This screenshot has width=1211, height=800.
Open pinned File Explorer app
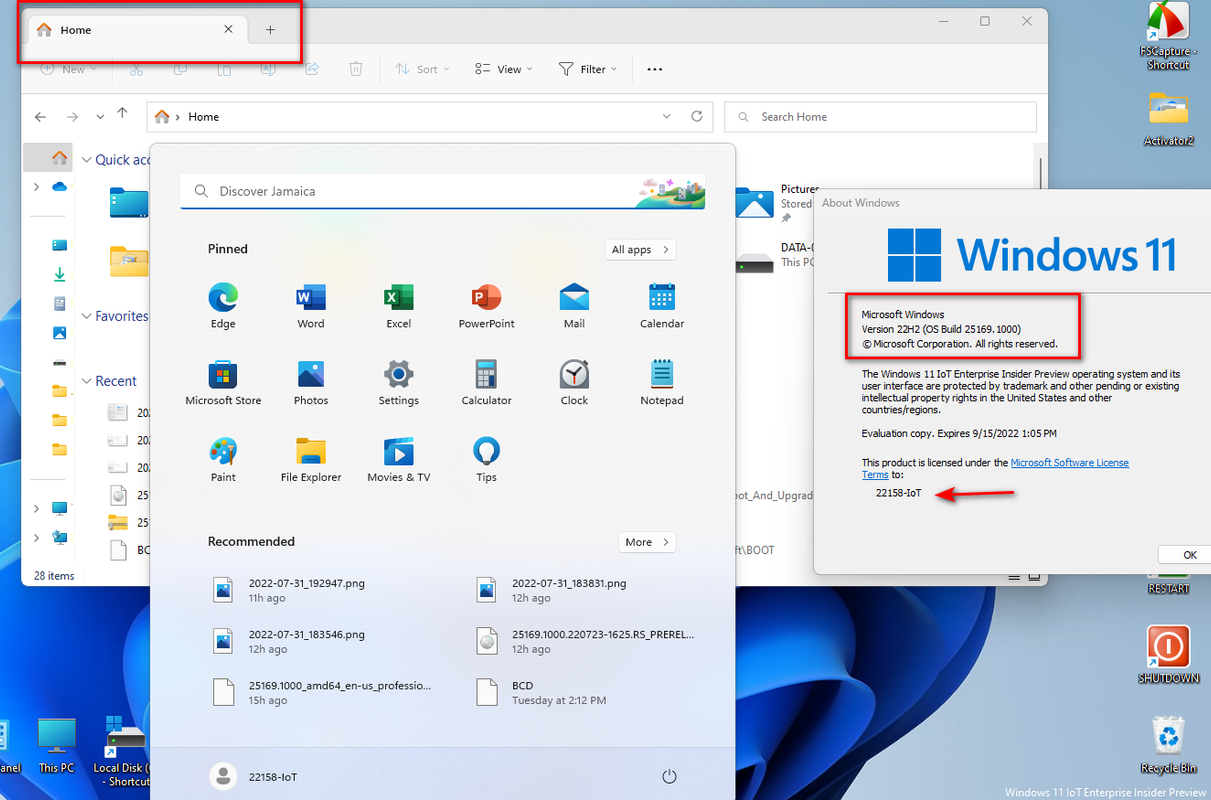pyautogui.click(x=311, y=459)
